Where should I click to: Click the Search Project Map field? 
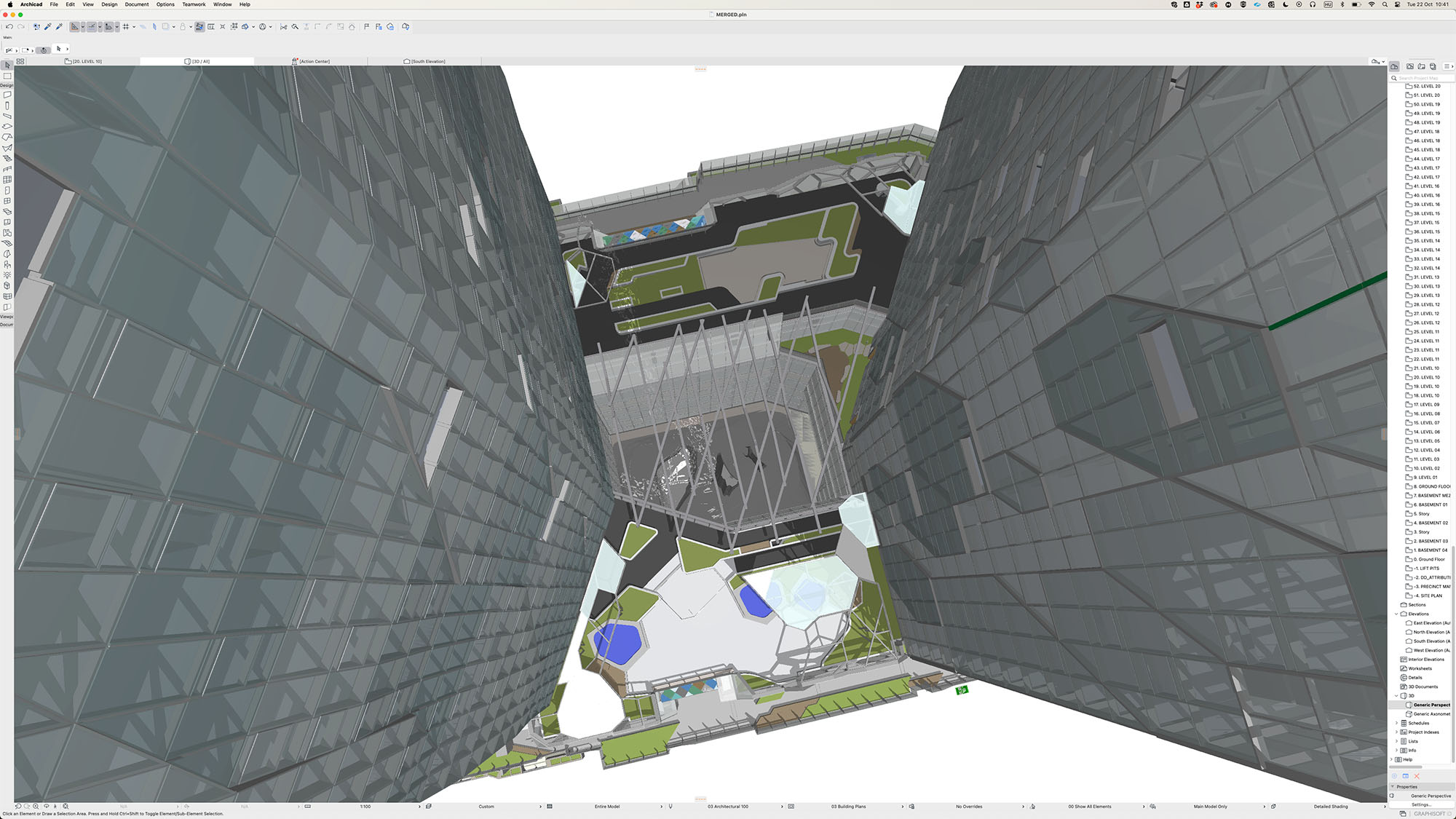1422,78
